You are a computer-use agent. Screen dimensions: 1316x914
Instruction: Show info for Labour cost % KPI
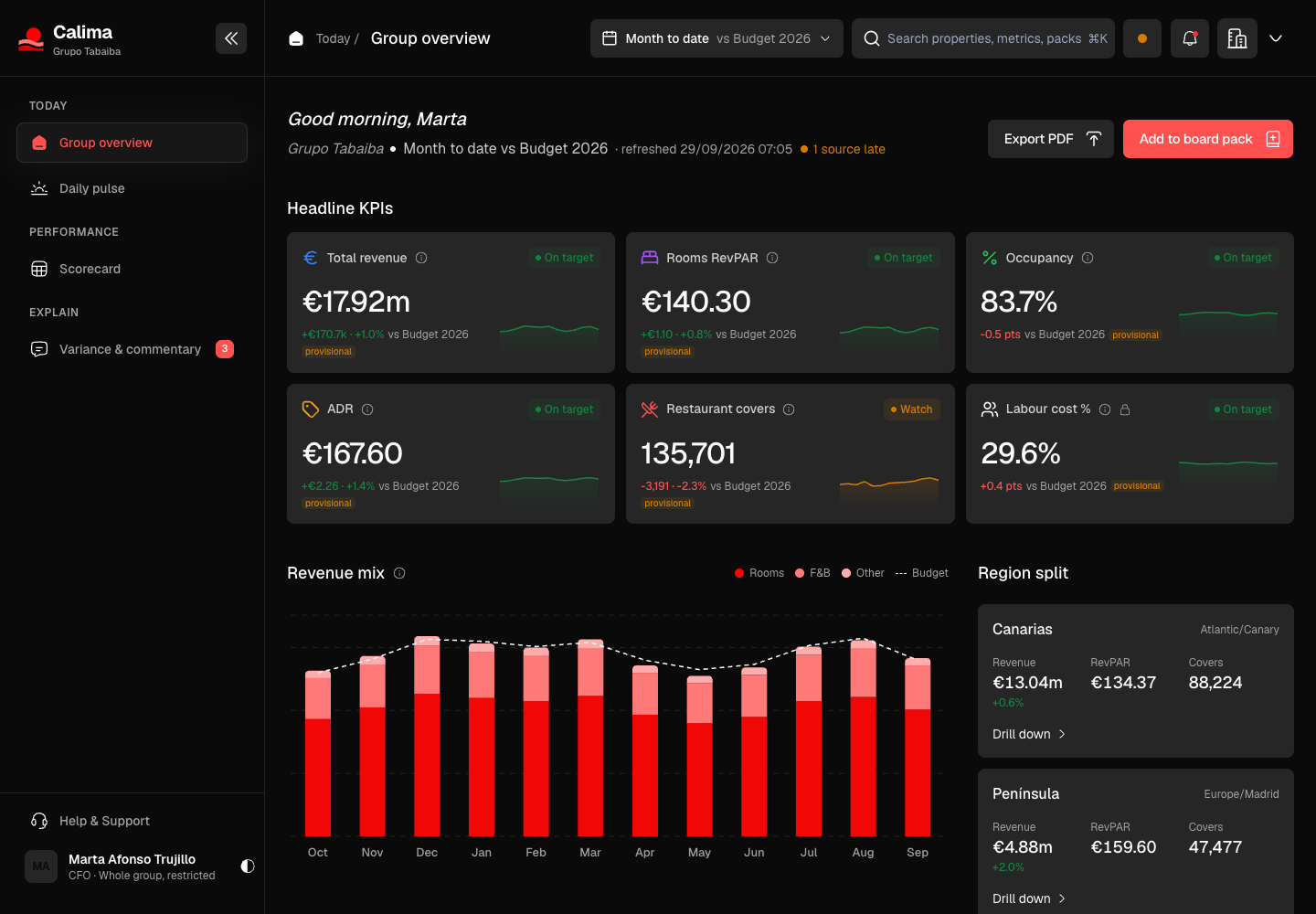pyautogui.click(x=1105, y=409)
